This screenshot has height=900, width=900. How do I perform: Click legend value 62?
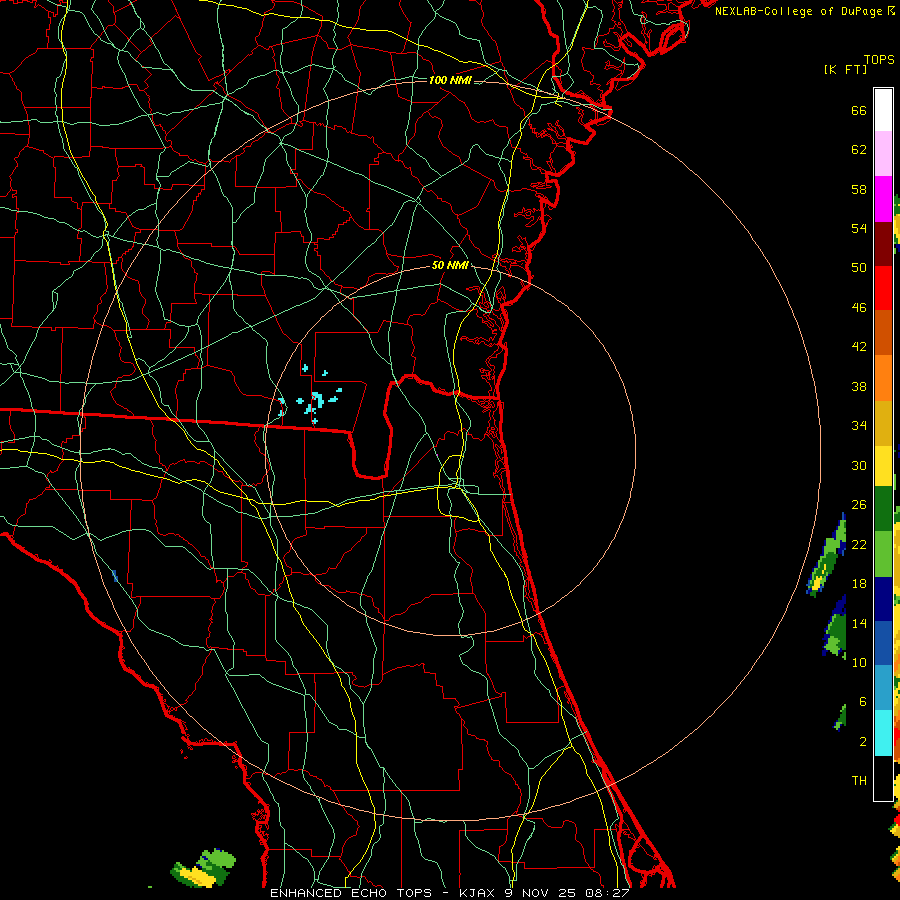(859, 150)
